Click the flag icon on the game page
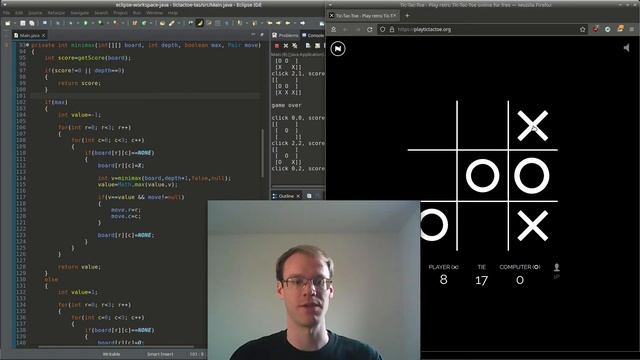 tap(338, 49)
